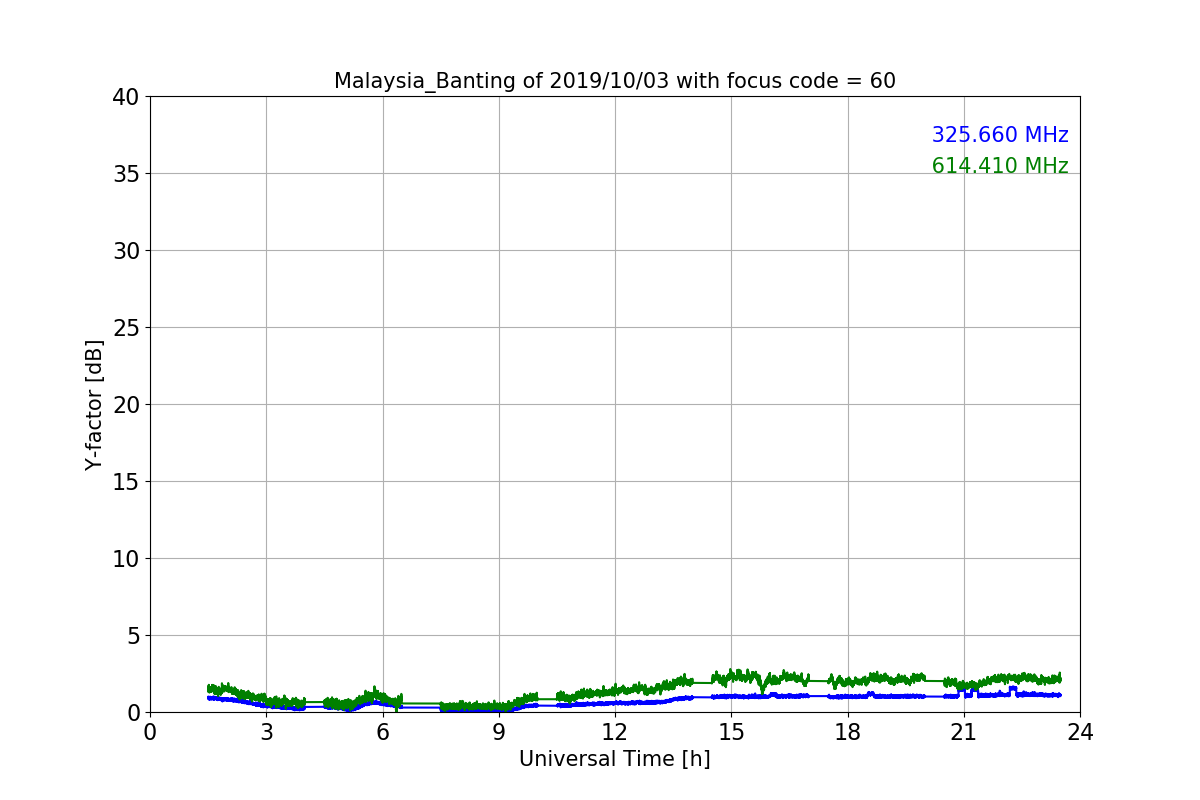Select the blue 325.660 MHz legend label
Screen dimensions: 1200x800
point(1000,135)
